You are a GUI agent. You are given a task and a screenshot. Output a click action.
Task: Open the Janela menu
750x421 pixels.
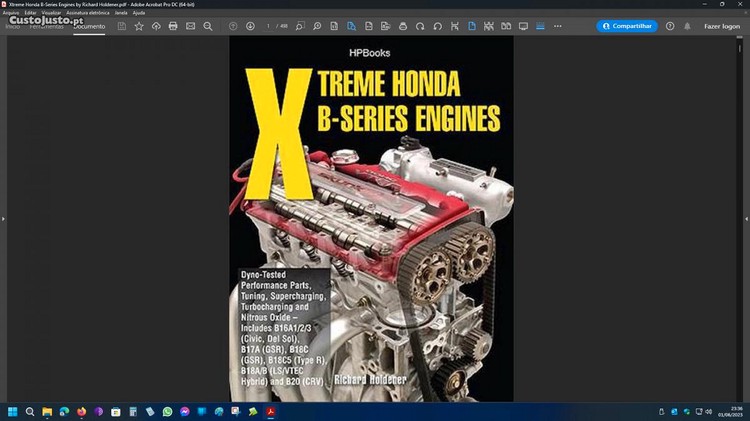pyautogui.click(x=121, y=12)
